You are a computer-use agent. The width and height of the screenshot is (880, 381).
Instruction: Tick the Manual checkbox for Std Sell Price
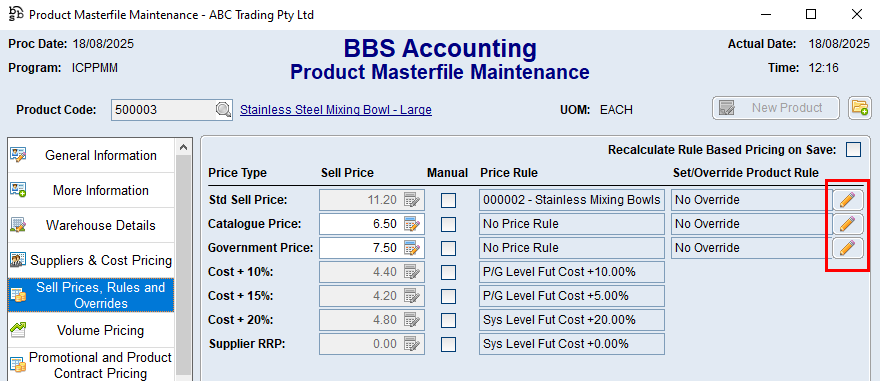tap(448, 200)
